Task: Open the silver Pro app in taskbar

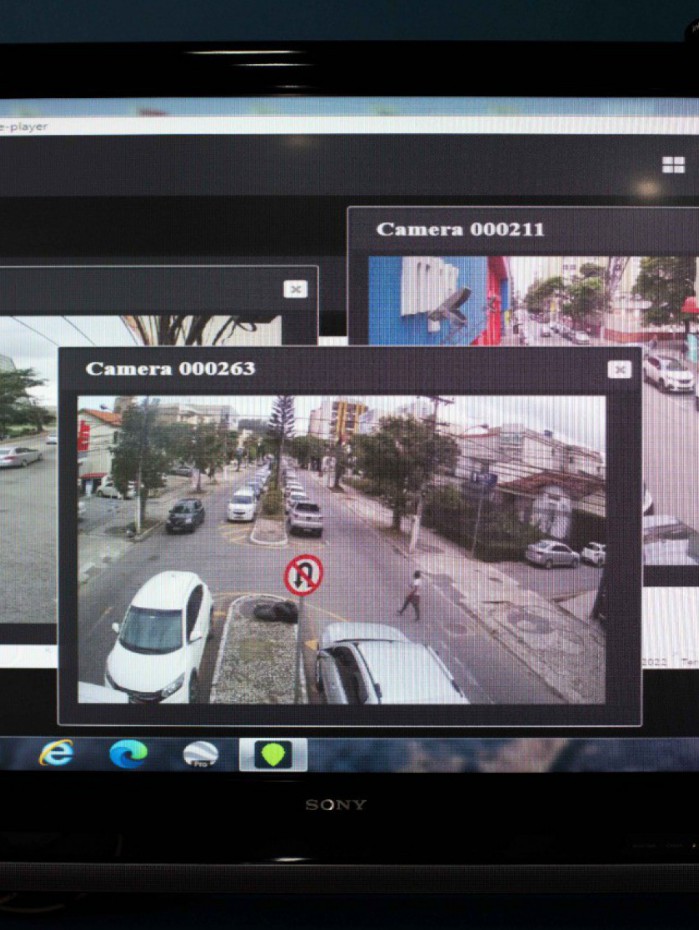Action: point(200,754)
